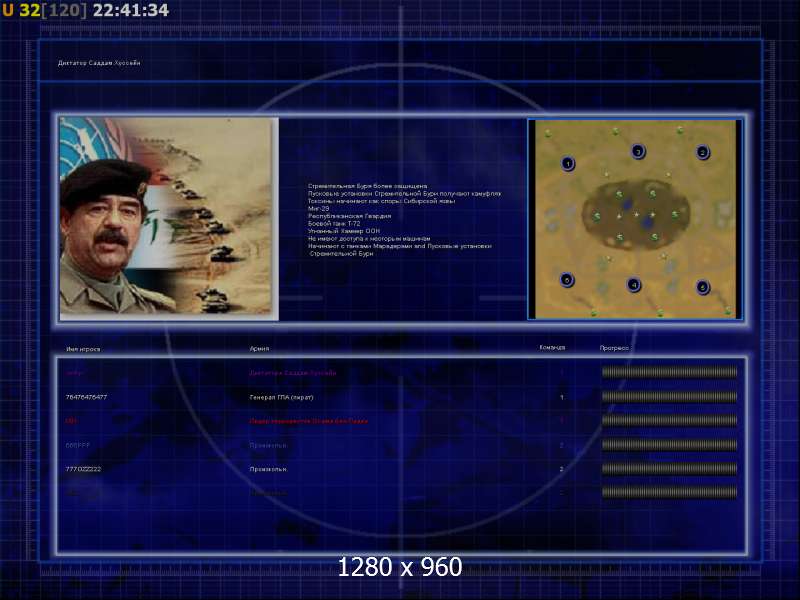This screenshot has height=600, width=800.
Task: Click the 'Имя игрока' column header
Action: 83,349
